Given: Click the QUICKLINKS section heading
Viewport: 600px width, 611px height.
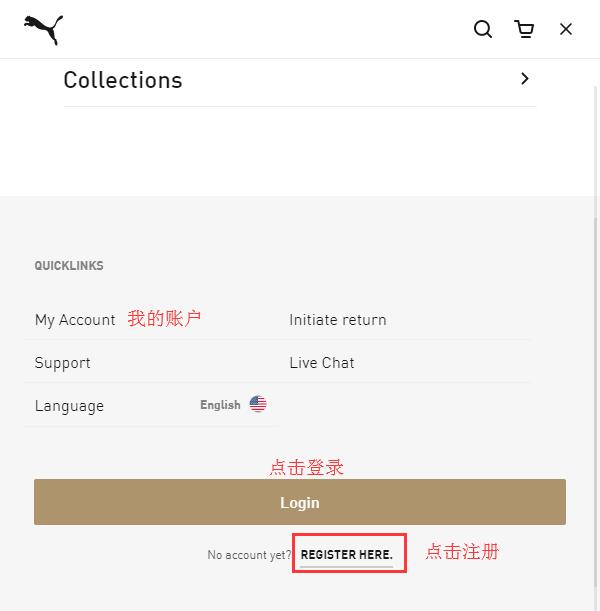Looking at the screenshot, I should click(x=69, y=266).
